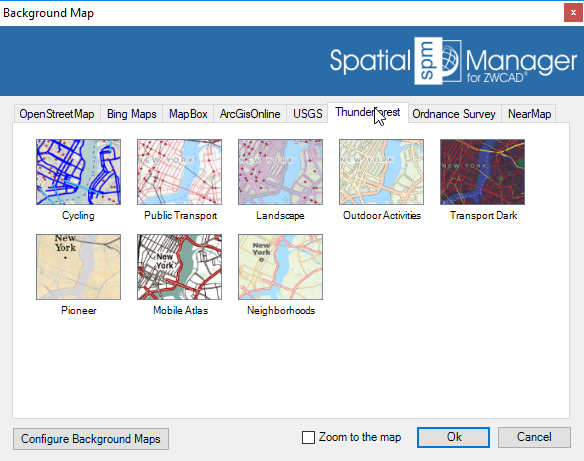The height and width of the screenshot is (461, 584).
Task: Click the Transport Dark label text
Action: pos(483,216)
